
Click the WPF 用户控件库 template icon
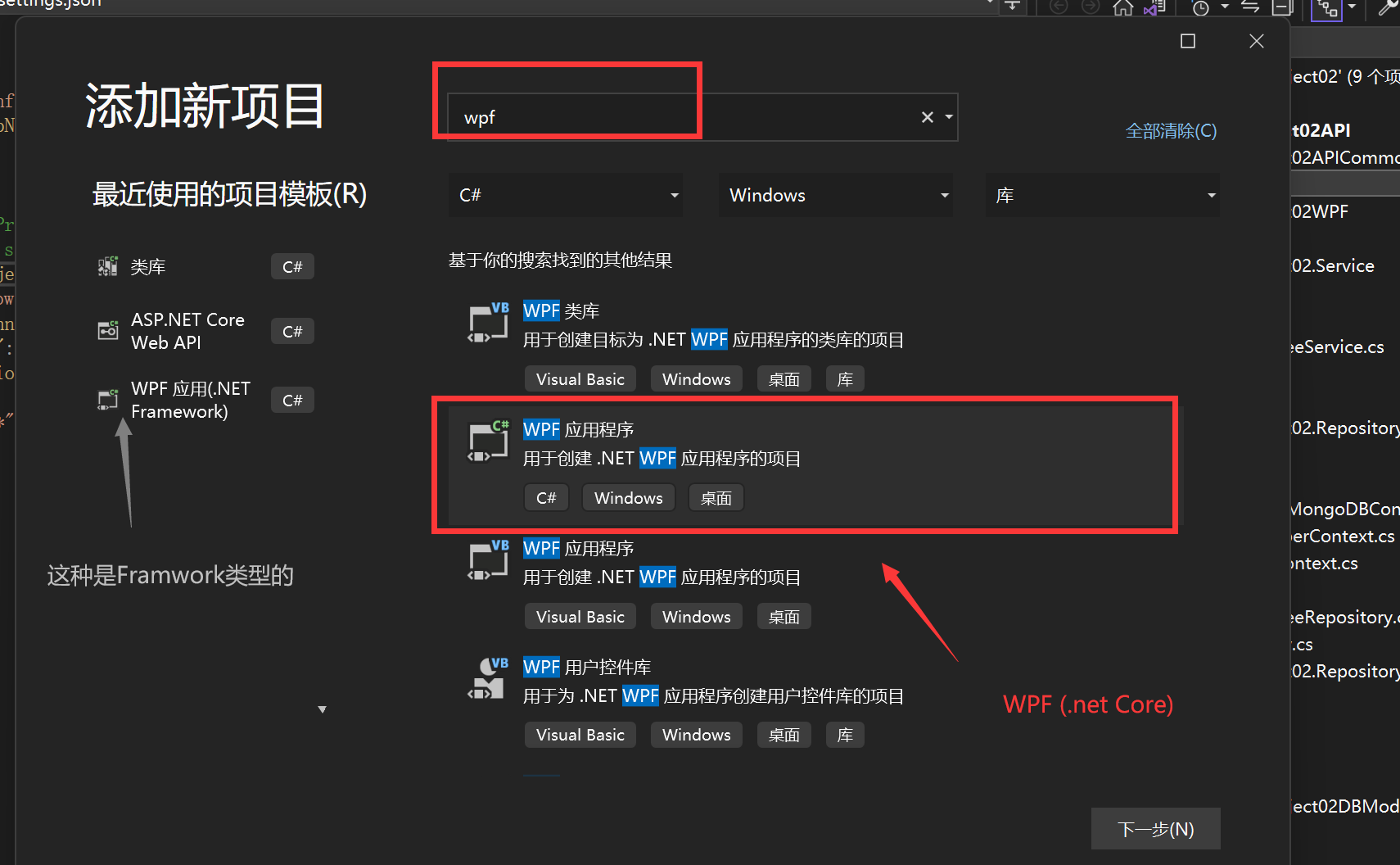488,678
